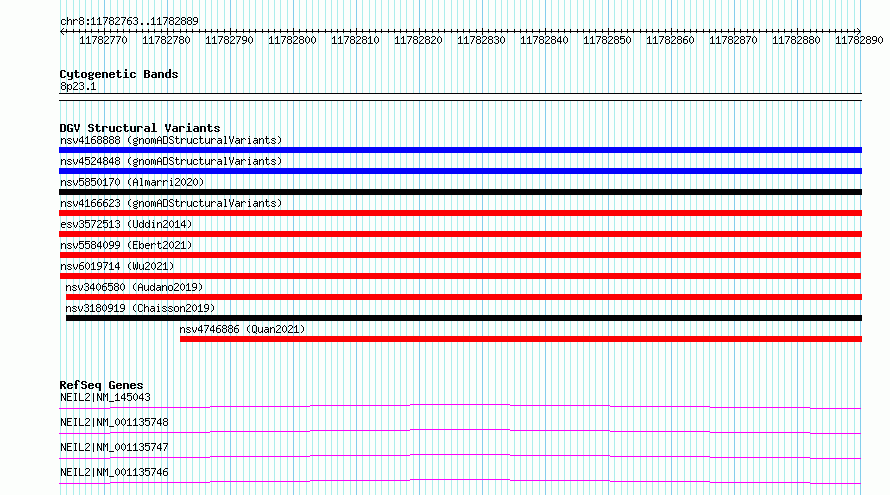Select ruler position 11782880
Screen dimensions: 890x495
tap(796, 40)
